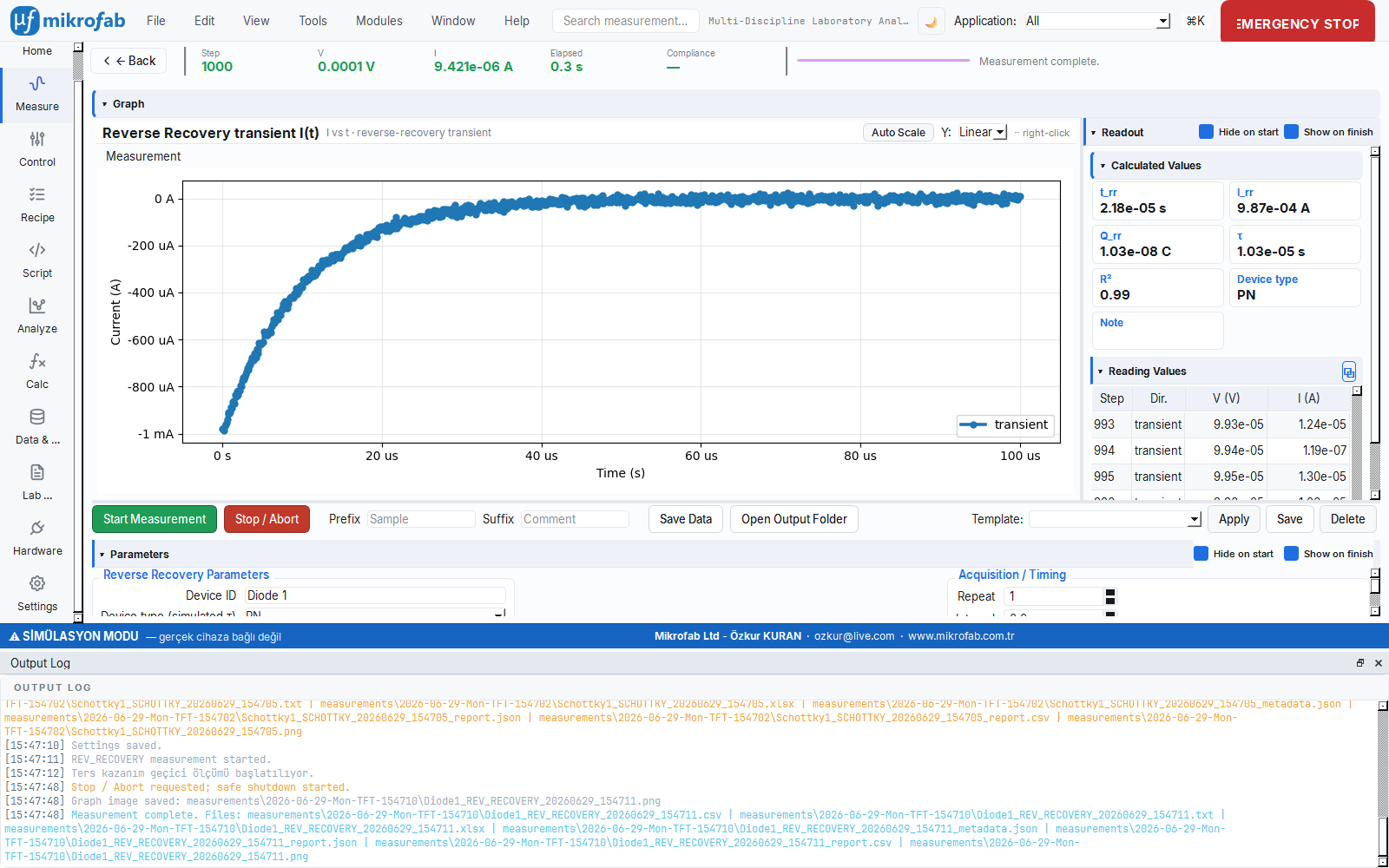Open the Y axis Linear dropdown
Viewport: 1389px width, 868px height.
click(982, 132)
